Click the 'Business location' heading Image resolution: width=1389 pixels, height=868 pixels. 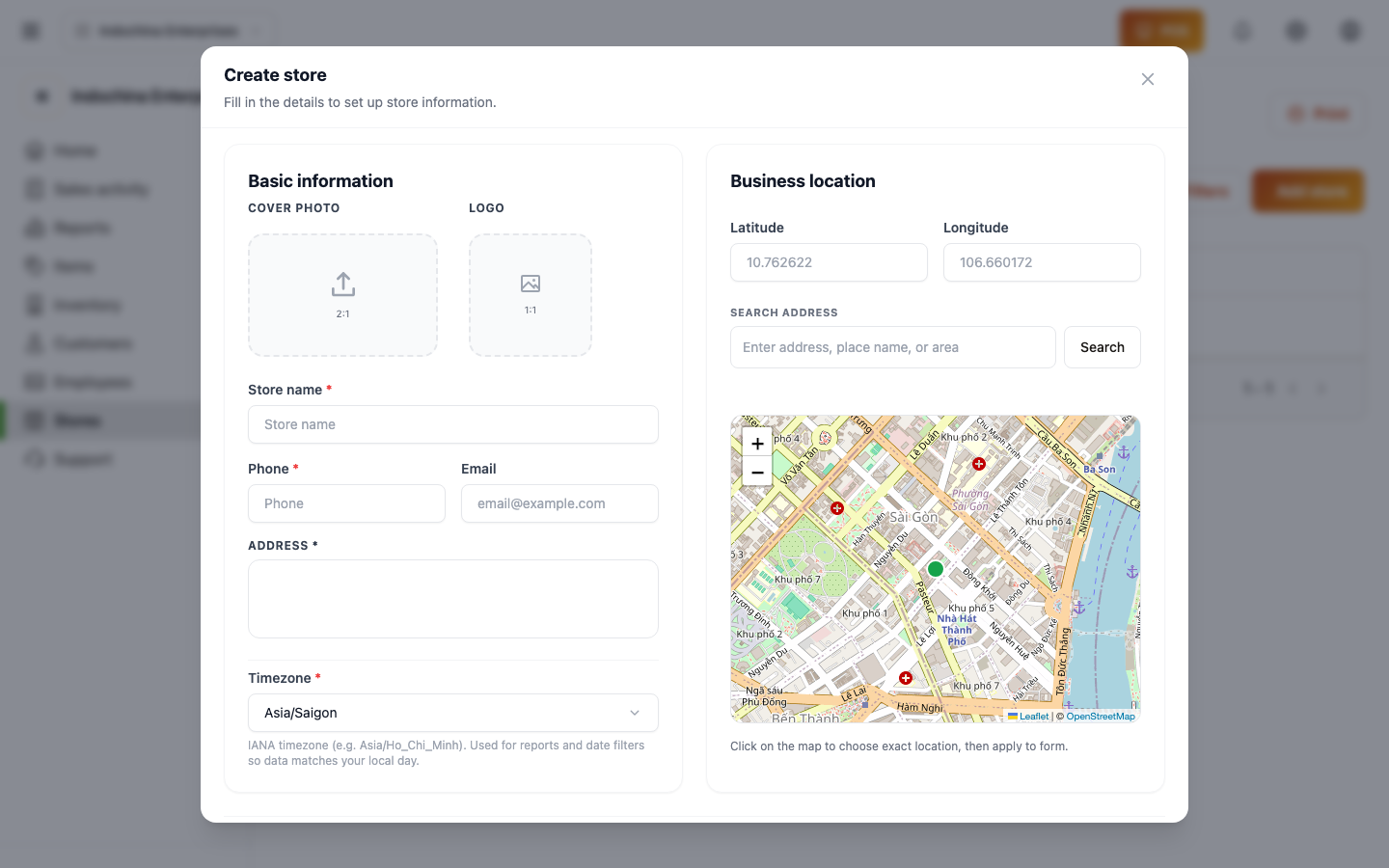pos(803,181)
